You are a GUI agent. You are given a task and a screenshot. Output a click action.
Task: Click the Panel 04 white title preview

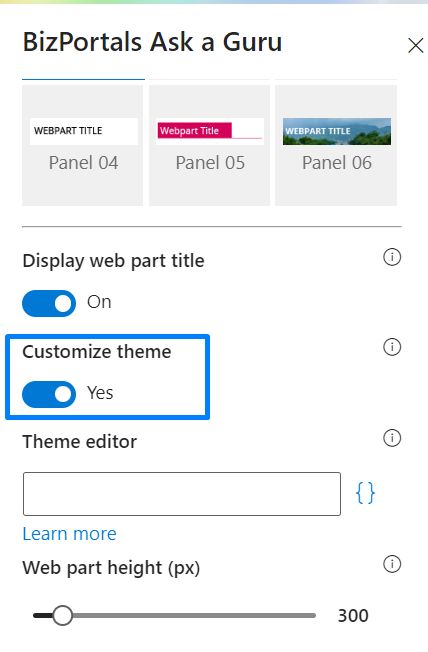(84, 131)
